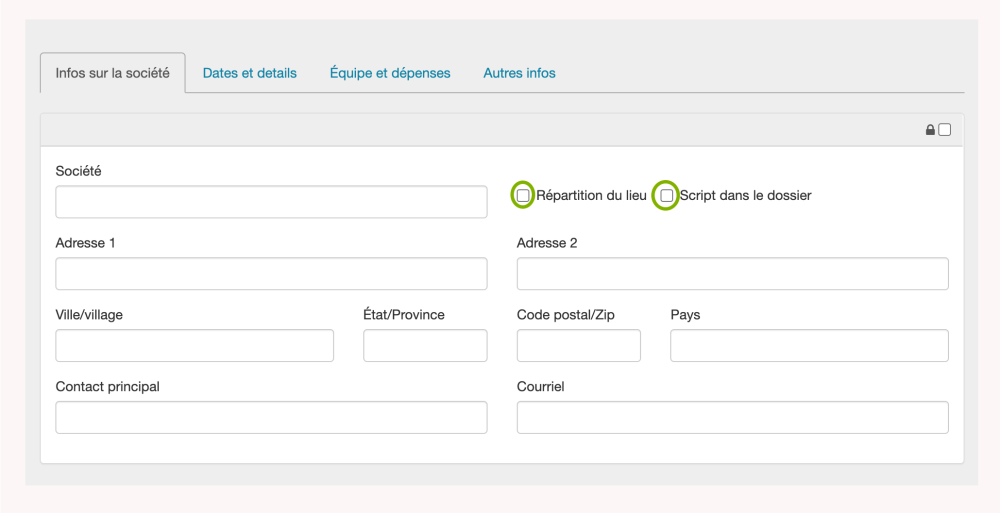Click the padlock icon in panel header
This screenshot has height=513, width=1000.
point(930,130)
